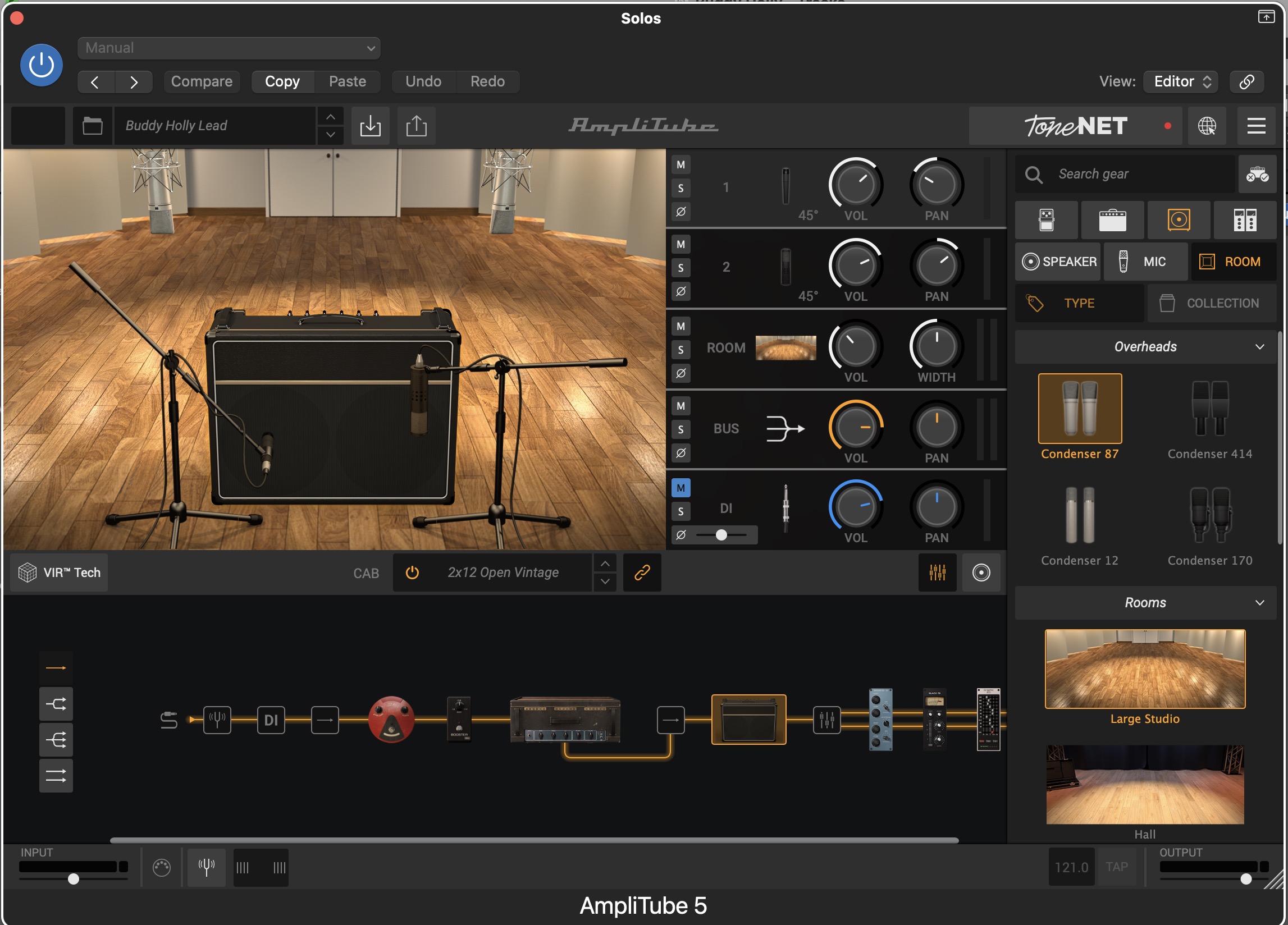Open the ToneNET panel

1075,126
